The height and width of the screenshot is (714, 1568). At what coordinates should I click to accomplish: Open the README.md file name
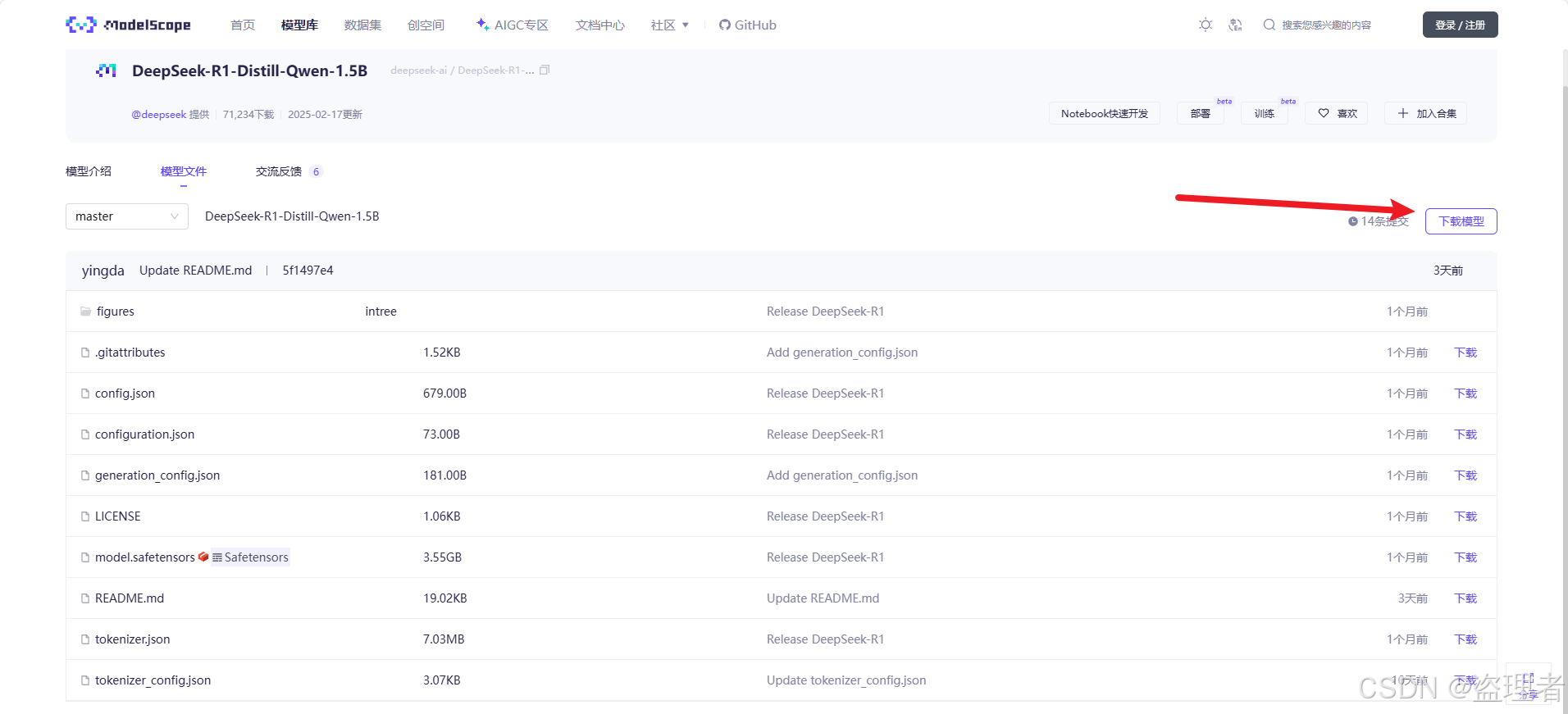tap(130, 598)
